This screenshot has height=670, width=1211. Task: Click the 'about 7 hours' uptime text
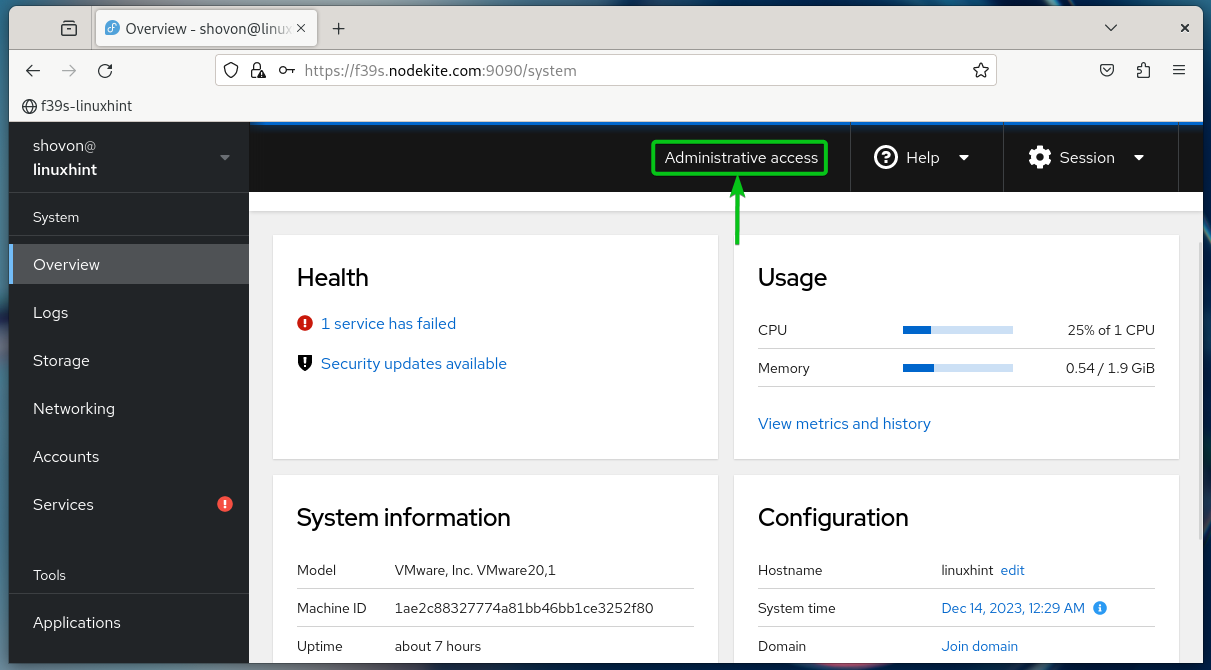[x=438, y=646]
